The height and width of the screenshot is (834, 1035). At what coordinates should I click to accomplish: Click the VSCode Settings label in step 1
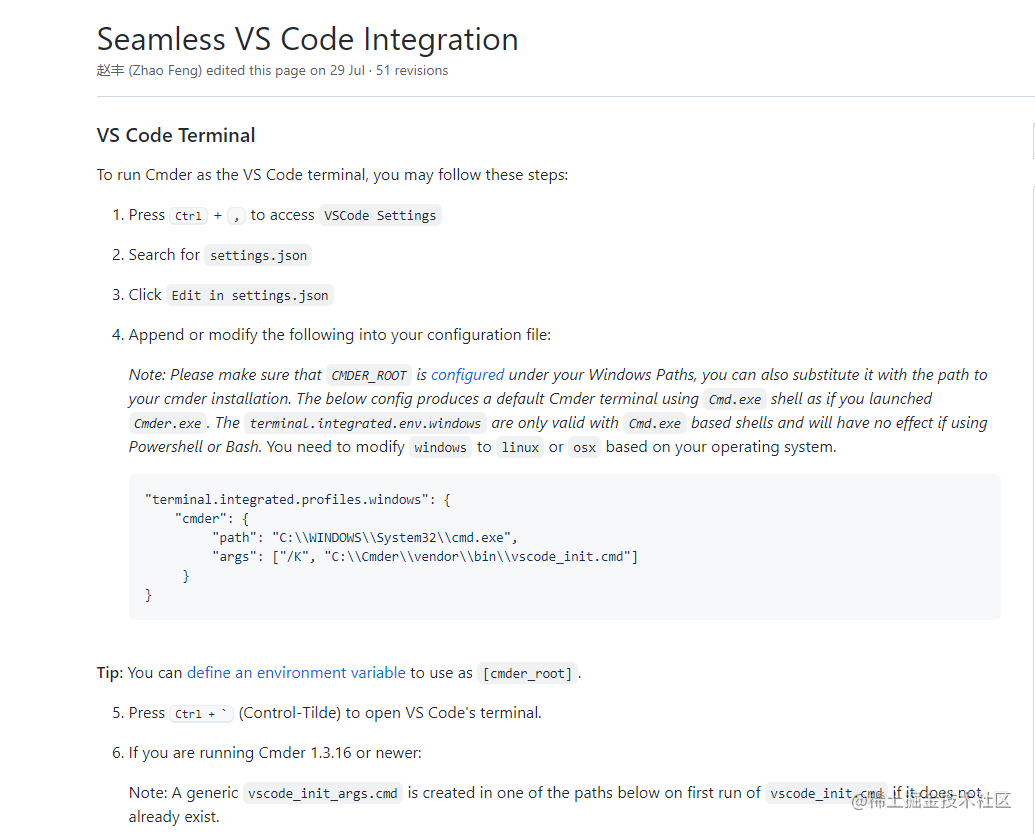coord(379,214)
